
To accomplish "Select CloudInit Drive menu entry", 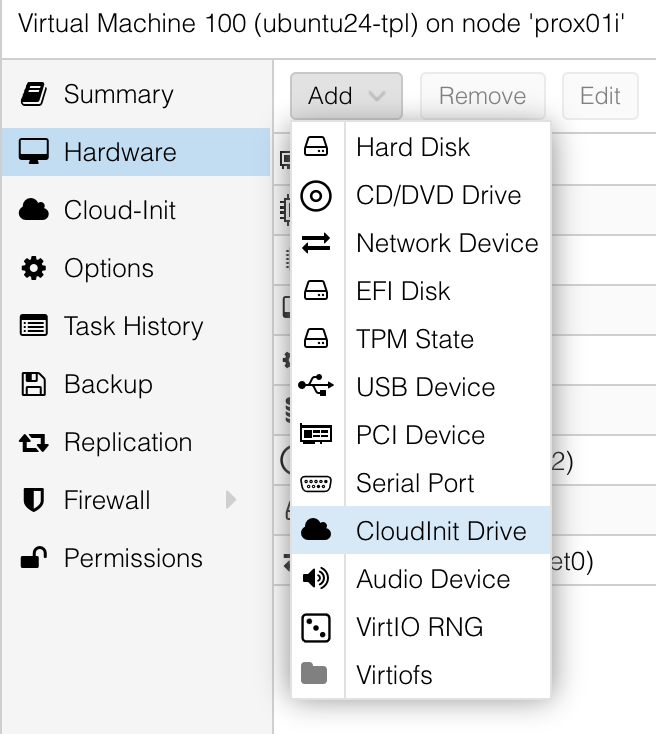I will click(420, 530).
